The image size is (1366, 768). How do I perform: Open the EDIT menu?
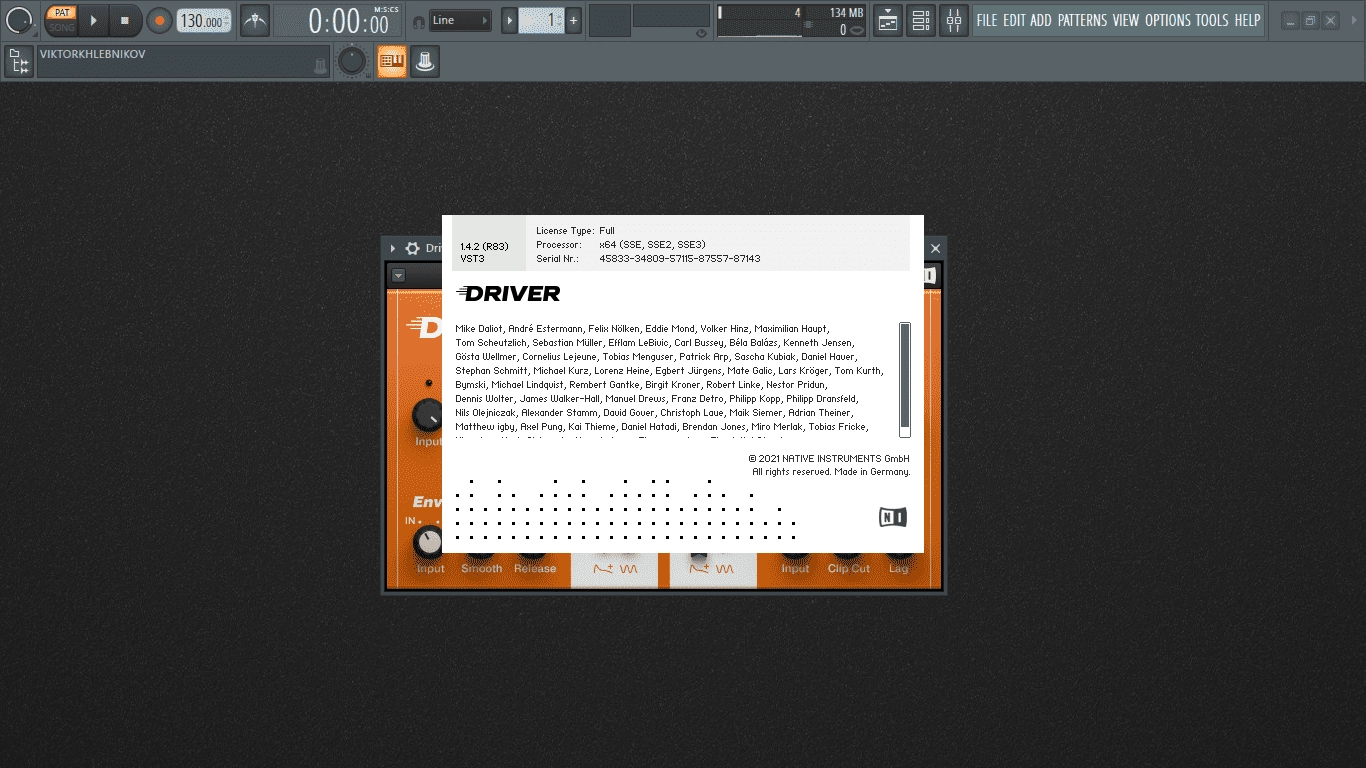point(1014,20)
